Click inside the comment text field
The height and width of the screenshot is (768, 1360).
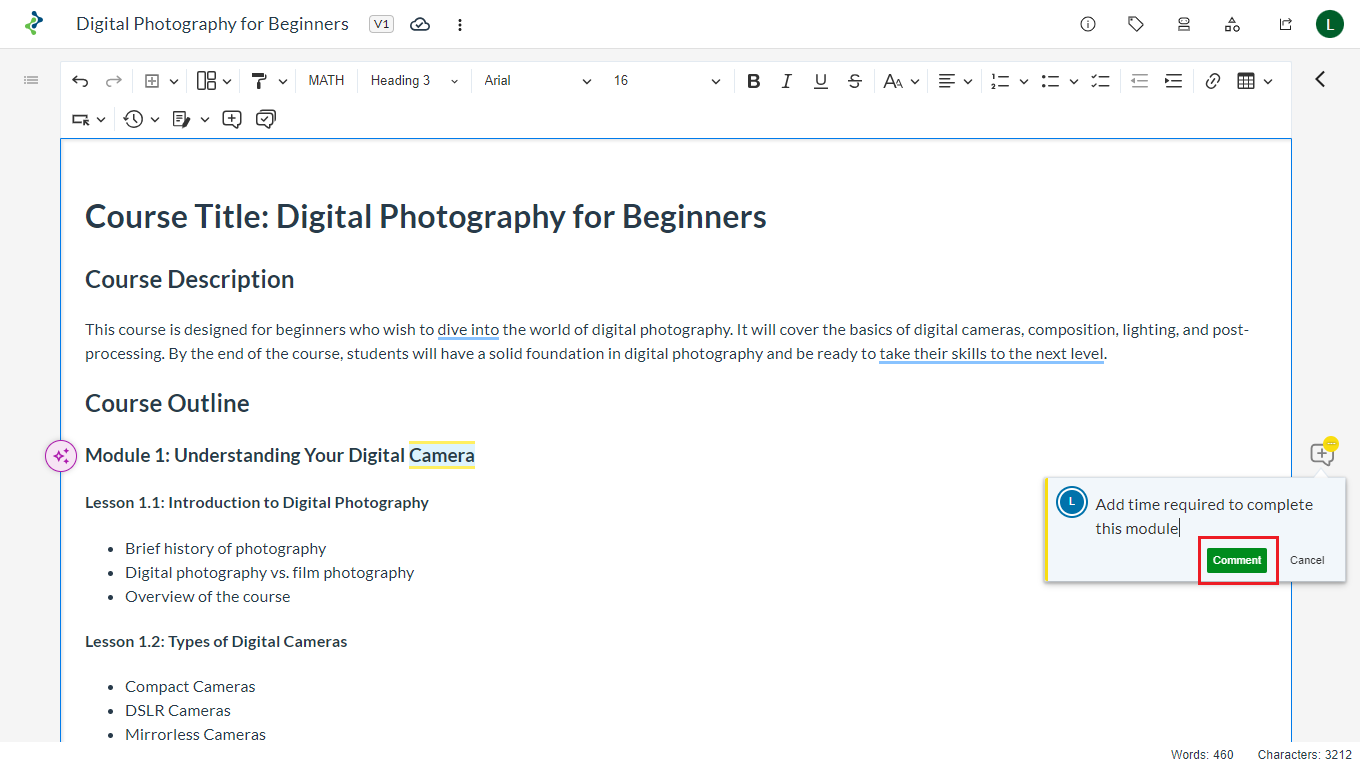click(x=1204, y=516)
